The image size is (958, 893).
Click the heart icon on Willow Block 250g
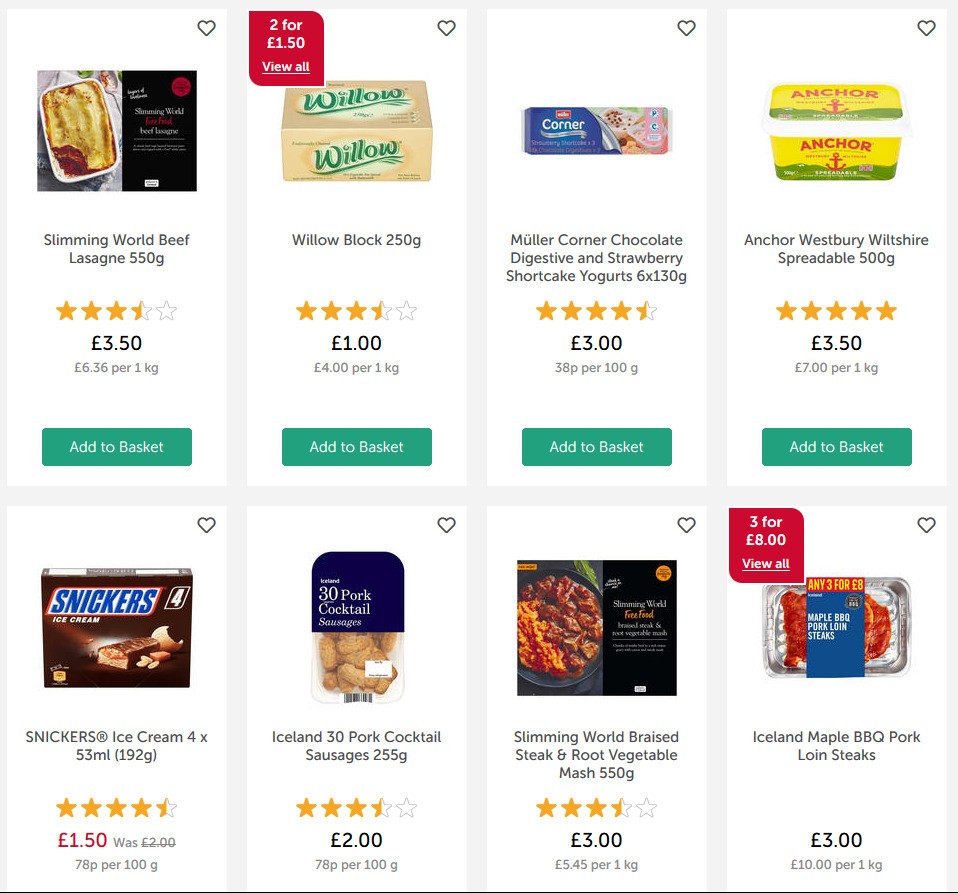click(x=446, y=29)
